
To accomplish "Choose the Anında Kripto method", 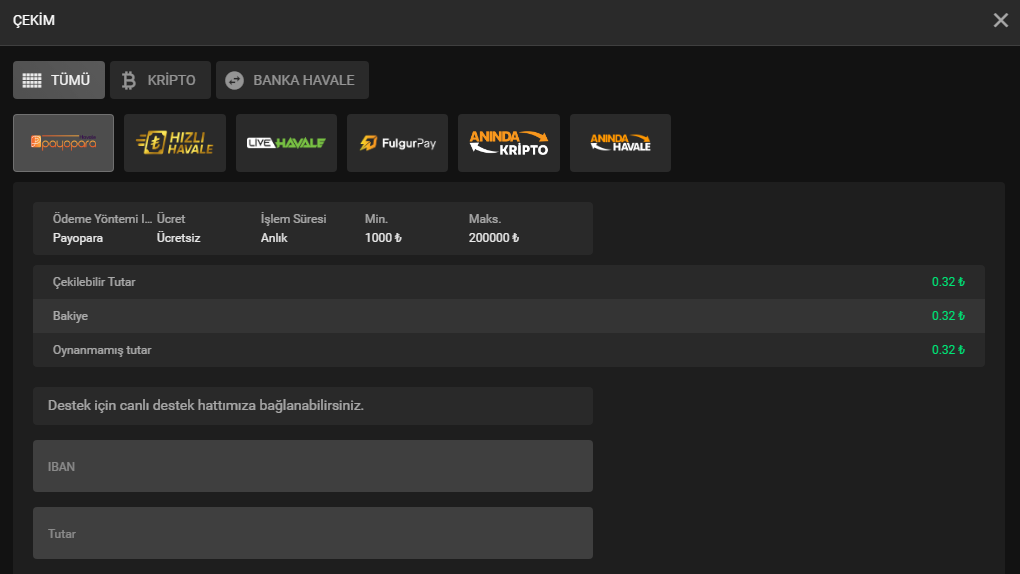I will point(509,143).
